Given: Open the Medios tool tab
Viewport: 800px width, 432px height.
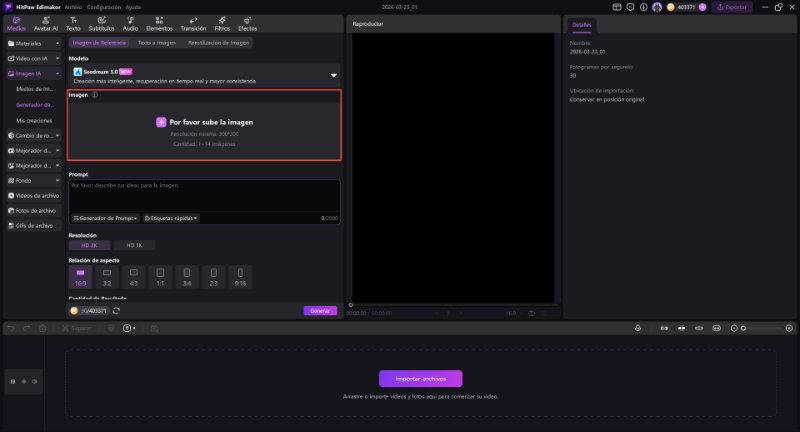Looking at the screenshot, I should coord(16,24).
